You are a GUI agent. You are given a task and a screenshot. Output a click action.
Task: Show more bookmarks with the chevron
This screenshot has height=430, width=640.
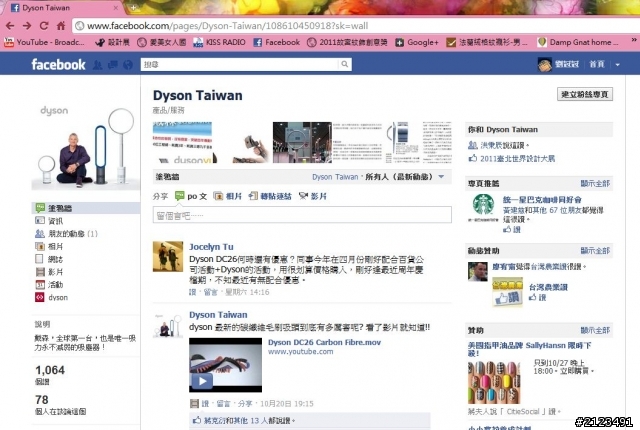click(634, 40)
